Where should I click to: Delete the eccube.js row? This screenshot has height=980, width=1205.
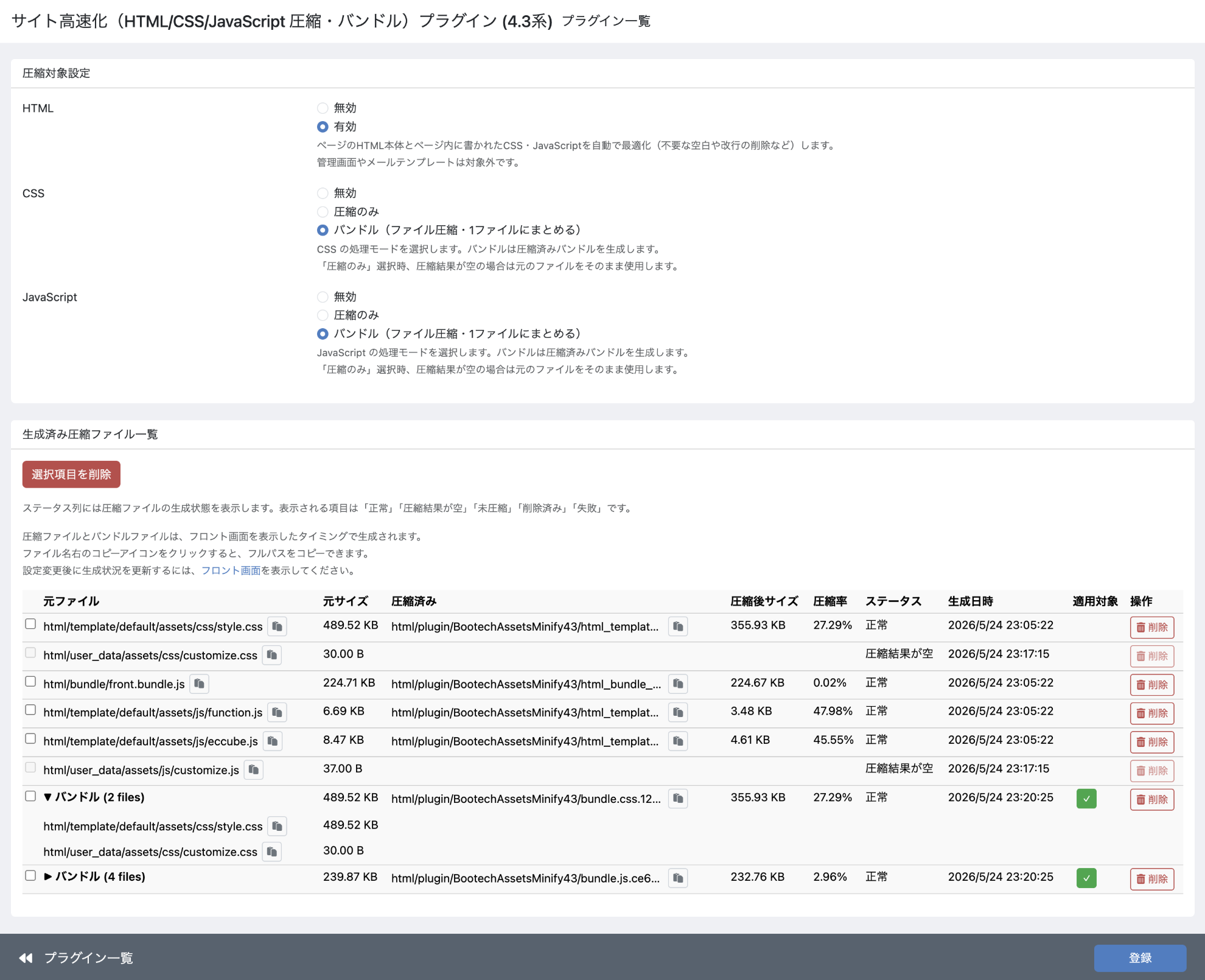click(x=1152, y=742)
